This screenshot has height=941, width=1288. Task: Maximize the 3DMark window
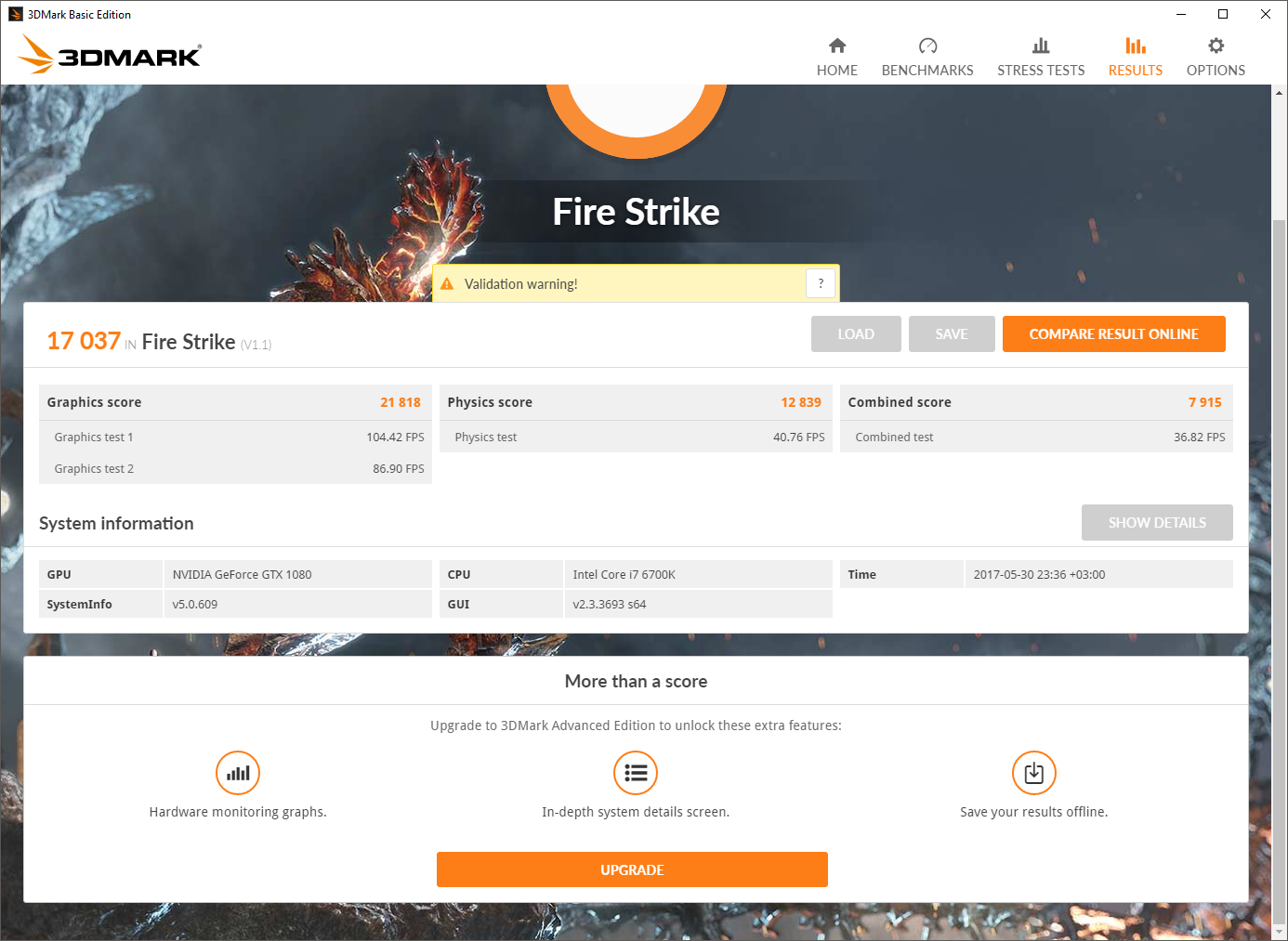point(1223,14)
